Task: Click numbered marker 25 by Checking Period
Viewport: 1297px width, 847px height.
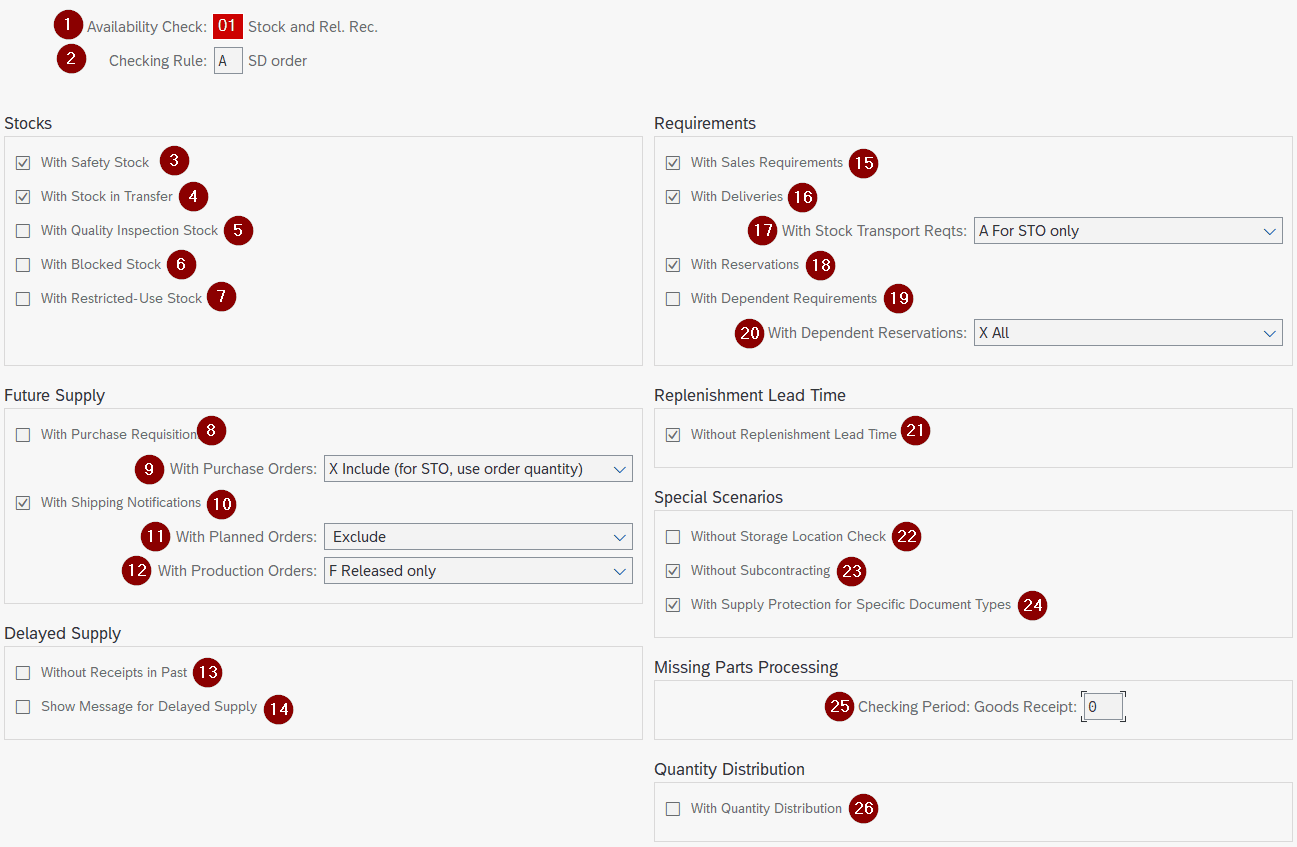Action: pyautogui.click(x=840, y=706)
